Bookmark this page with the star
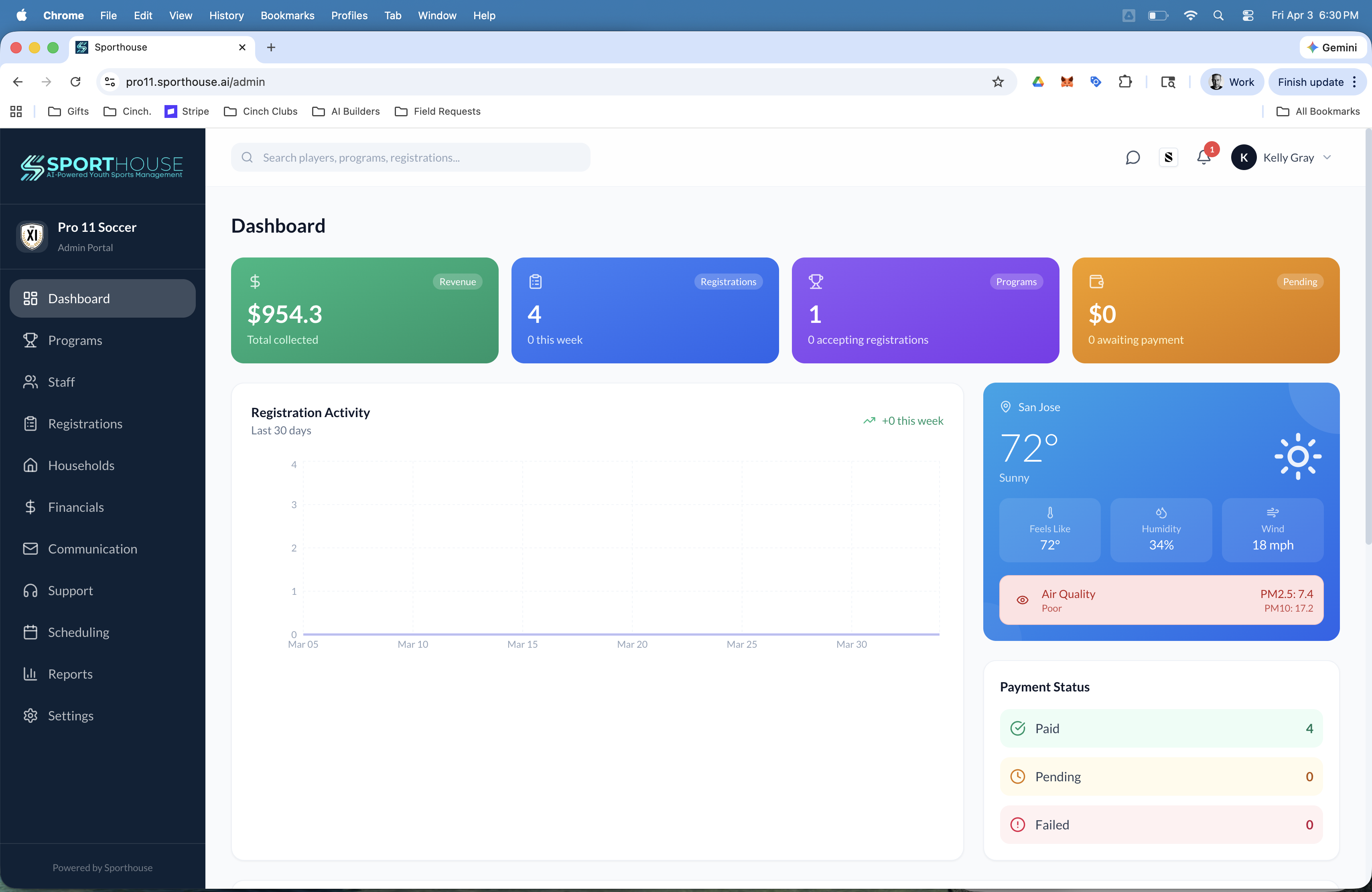 (998, 82)
